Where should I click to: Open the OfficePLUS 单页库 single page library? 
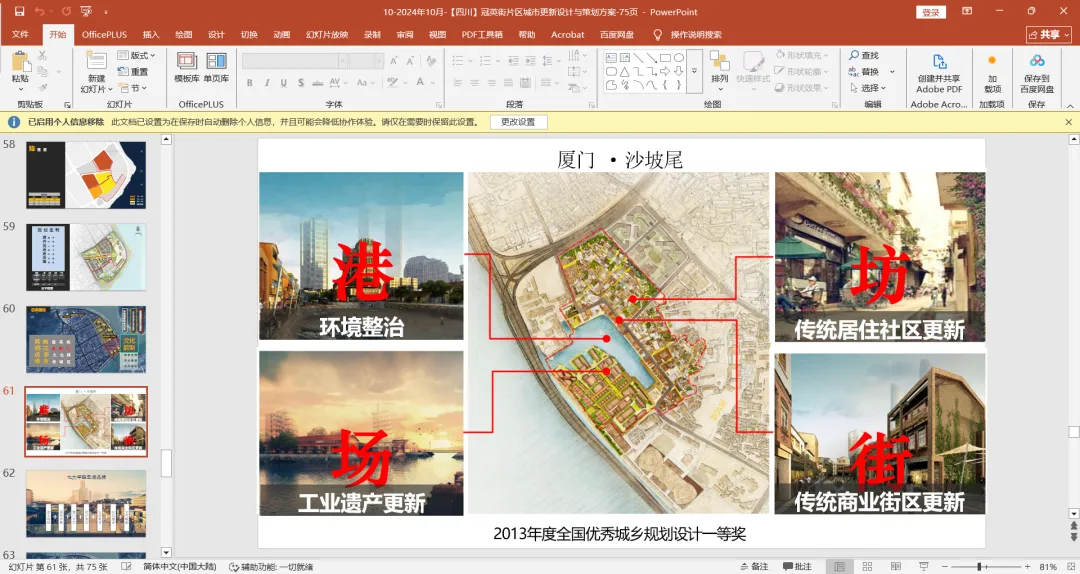click(216, 68)
